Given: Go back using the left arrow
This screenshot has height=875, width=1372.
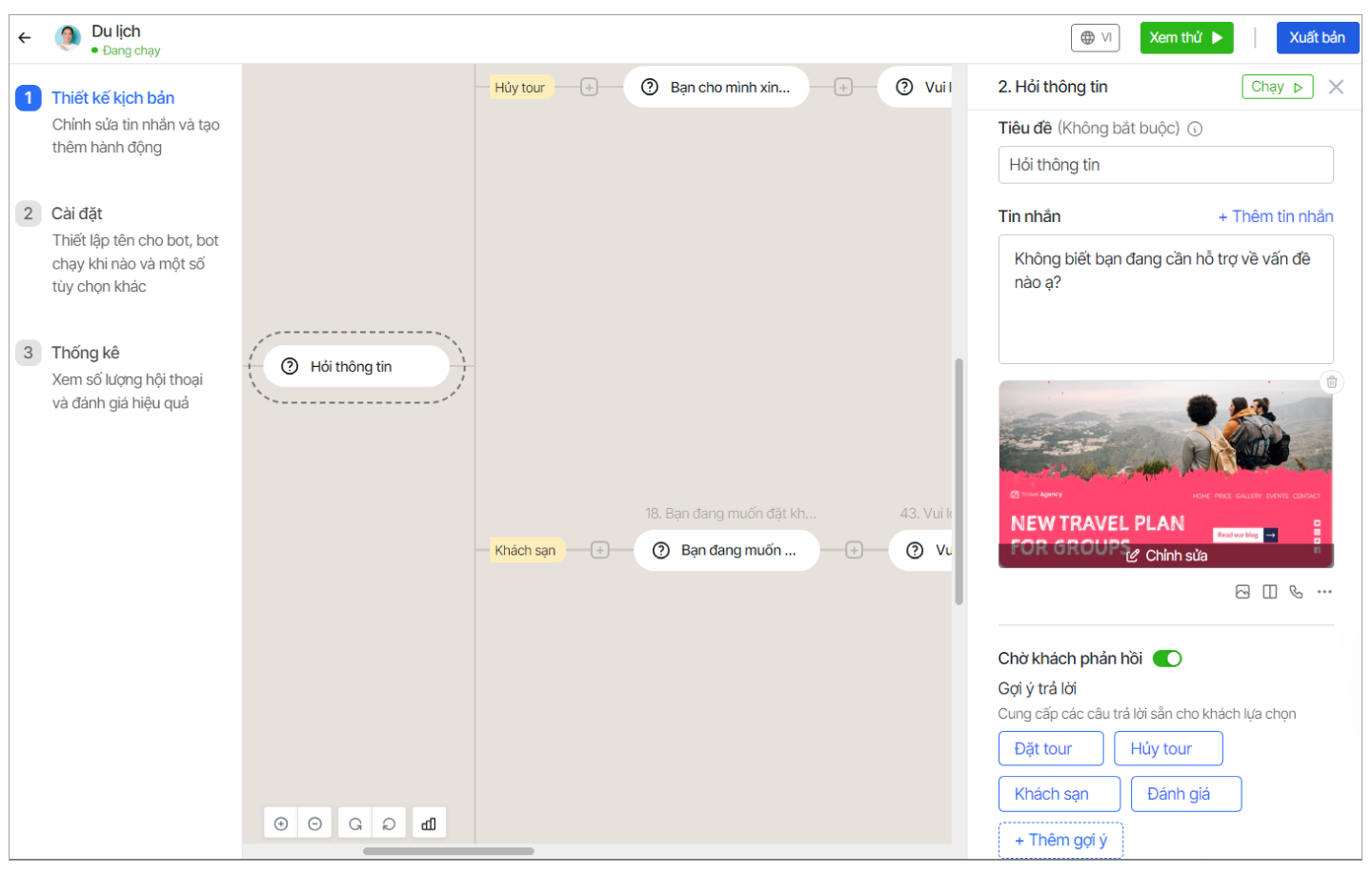Looking at the screenshot, I should (25, 38).
